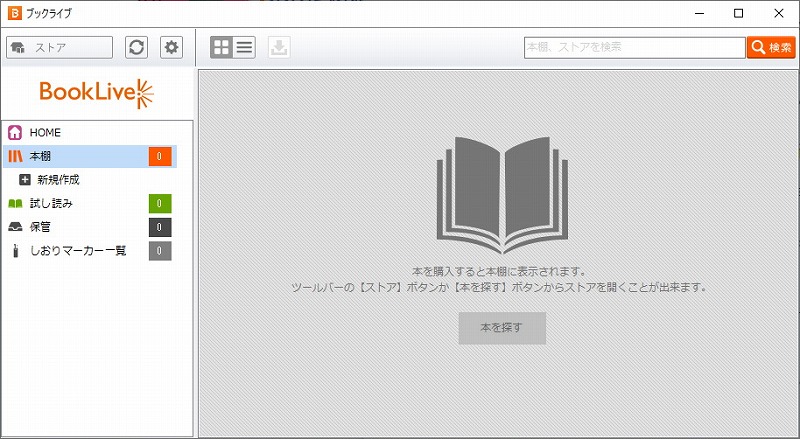Click the orange 検索 search button

[x=771, y=47]
